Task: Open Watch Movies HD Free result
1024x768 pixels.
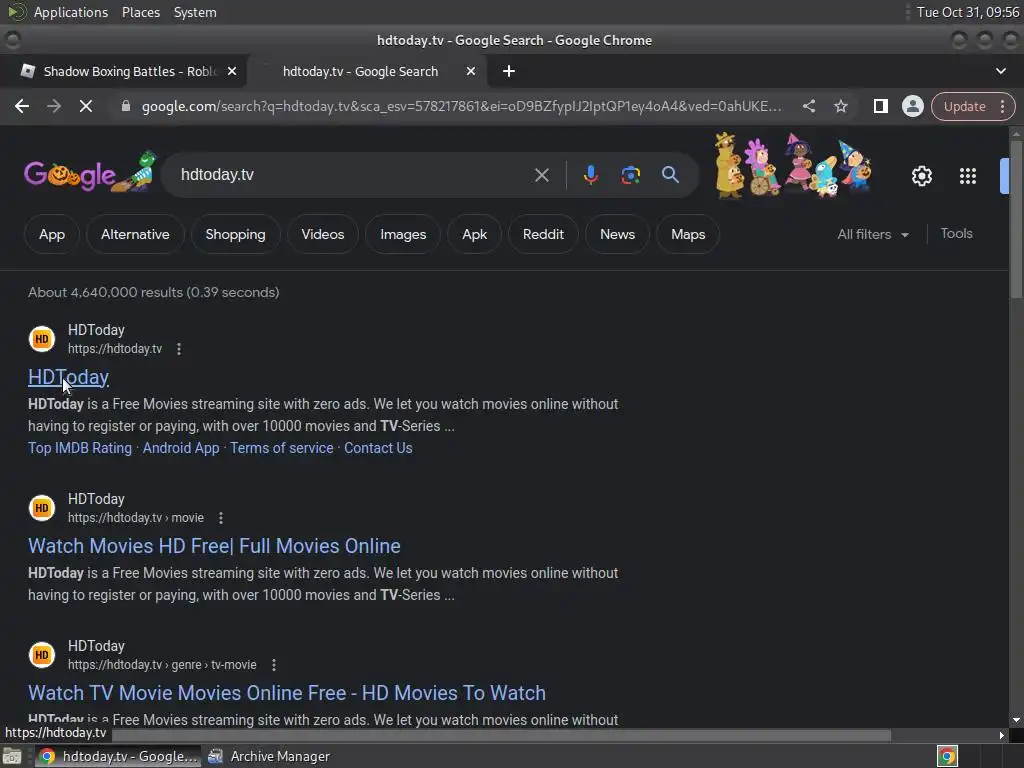Action: tap(214, 546)
